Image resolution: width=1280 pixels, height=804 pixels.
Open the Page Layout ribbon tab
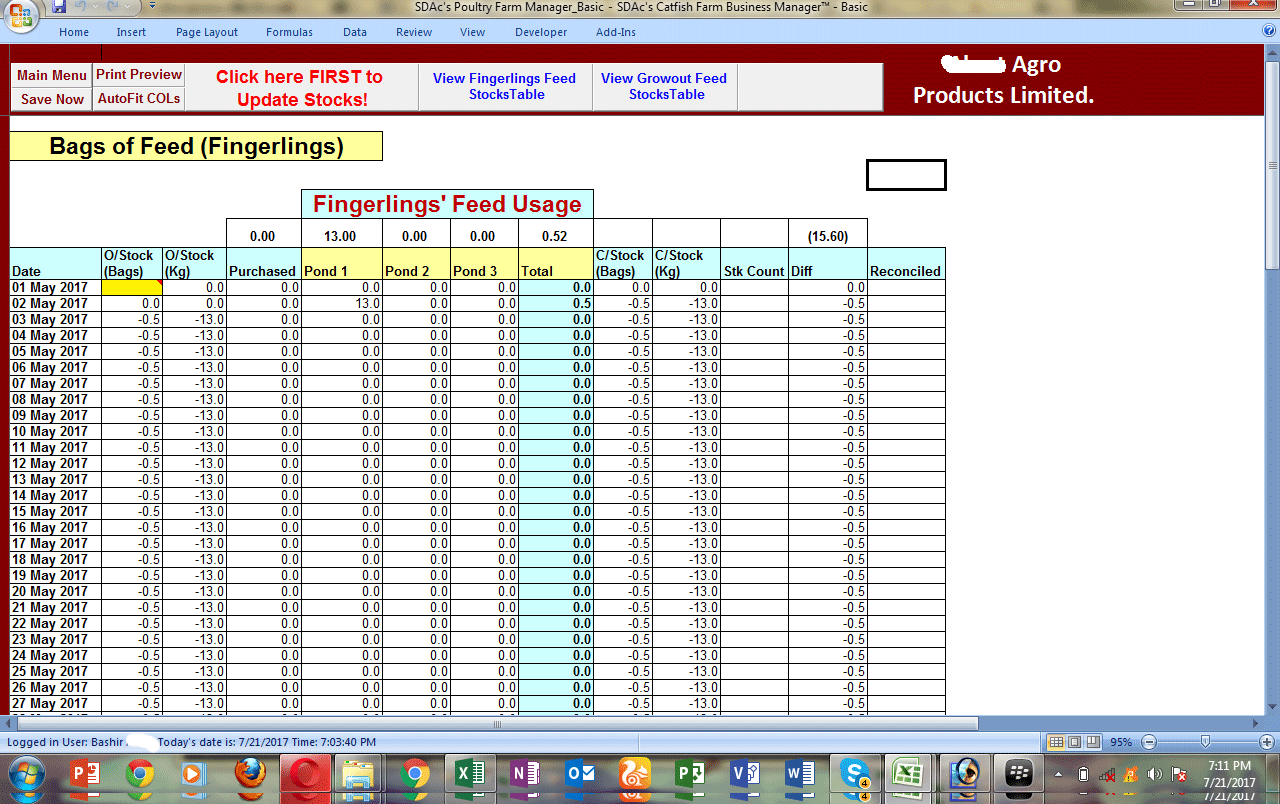(x=207, y=32)
